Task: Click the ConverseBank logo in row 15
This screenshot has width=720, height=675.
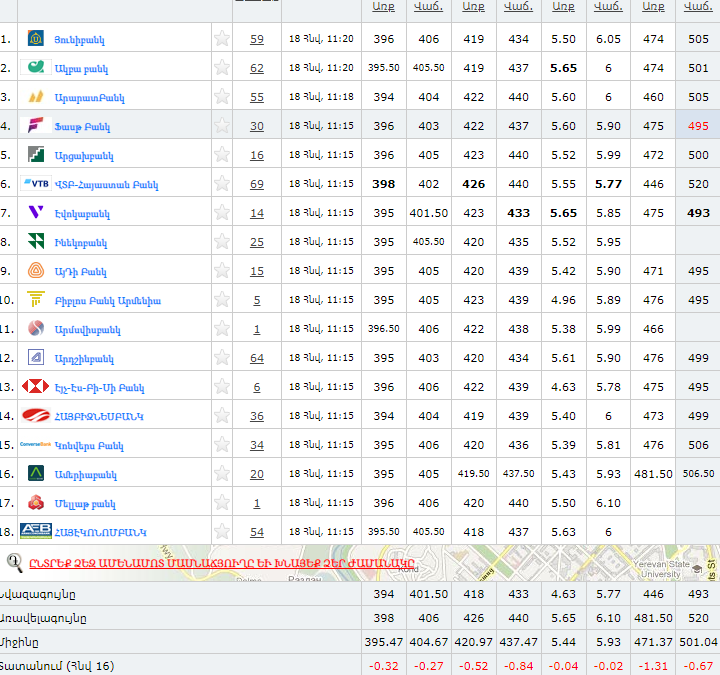Action: pyautogui.click(x=35, y=444)
